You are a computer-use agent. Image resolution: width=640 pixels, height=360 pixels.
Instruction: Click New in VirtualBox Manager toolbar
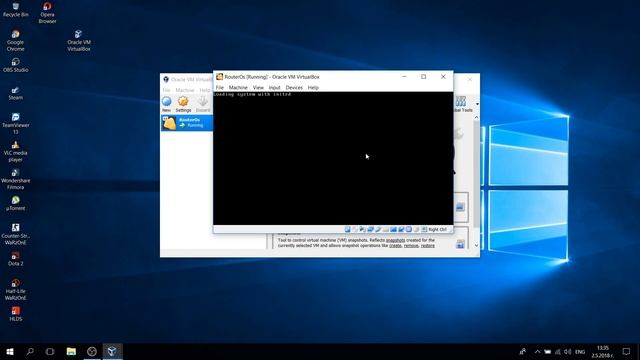167,104
